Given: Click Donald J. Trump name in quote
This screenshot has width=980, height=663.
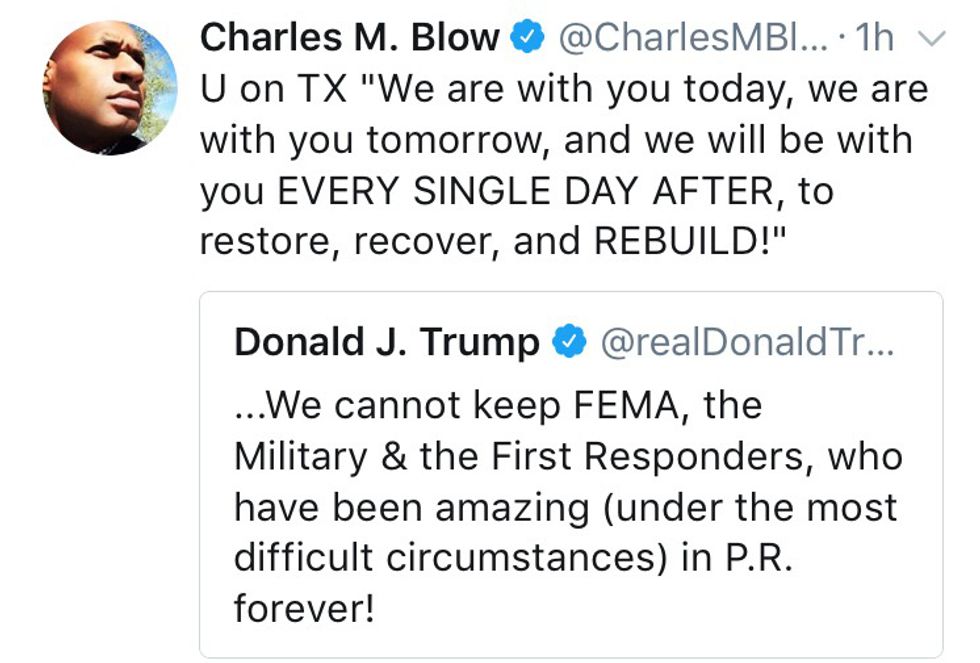Looking at the screenshot, I should point(386,342).
